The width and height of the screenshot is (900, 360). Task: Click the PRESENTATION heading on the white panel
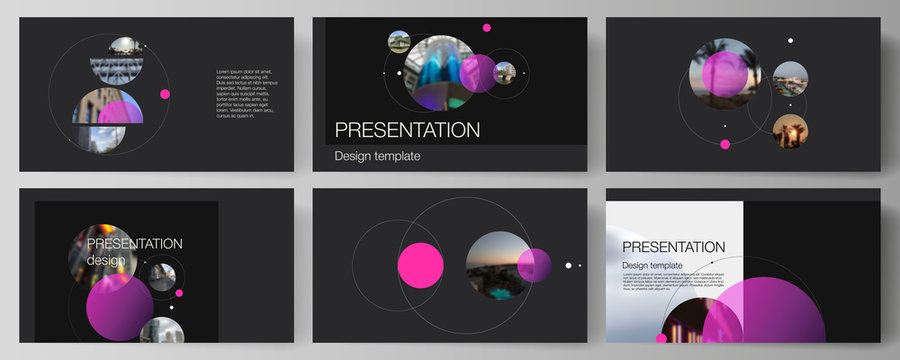tap(674, 247)
